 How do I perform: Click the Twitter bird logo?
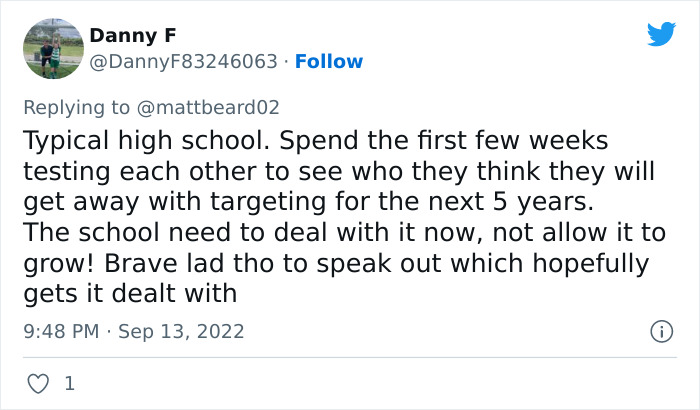[661, 35]
